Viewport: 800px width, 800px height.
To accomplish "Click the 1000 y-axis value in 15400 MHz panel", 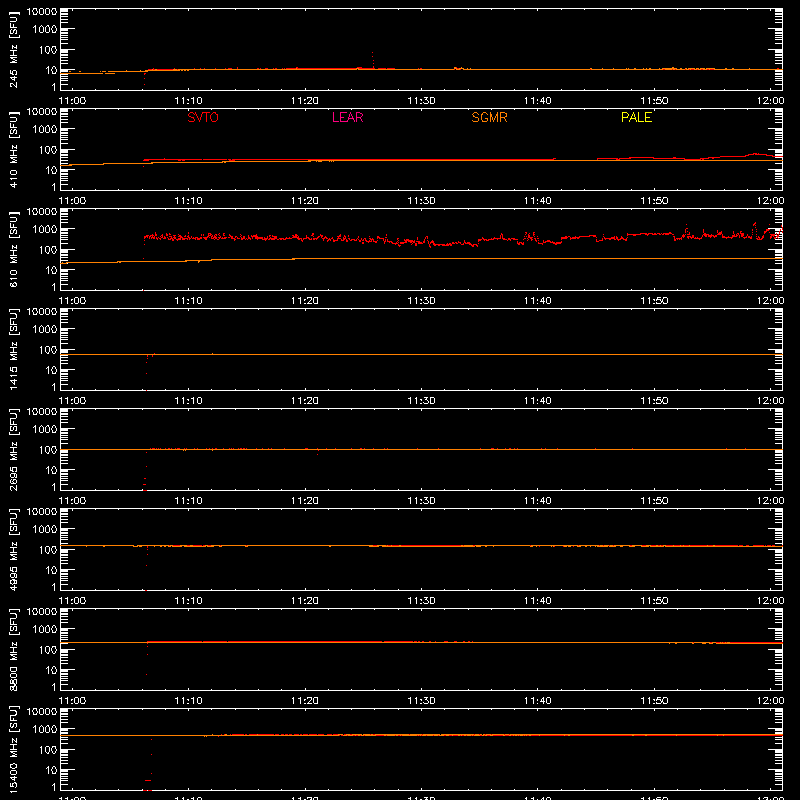I will (45, 730).
